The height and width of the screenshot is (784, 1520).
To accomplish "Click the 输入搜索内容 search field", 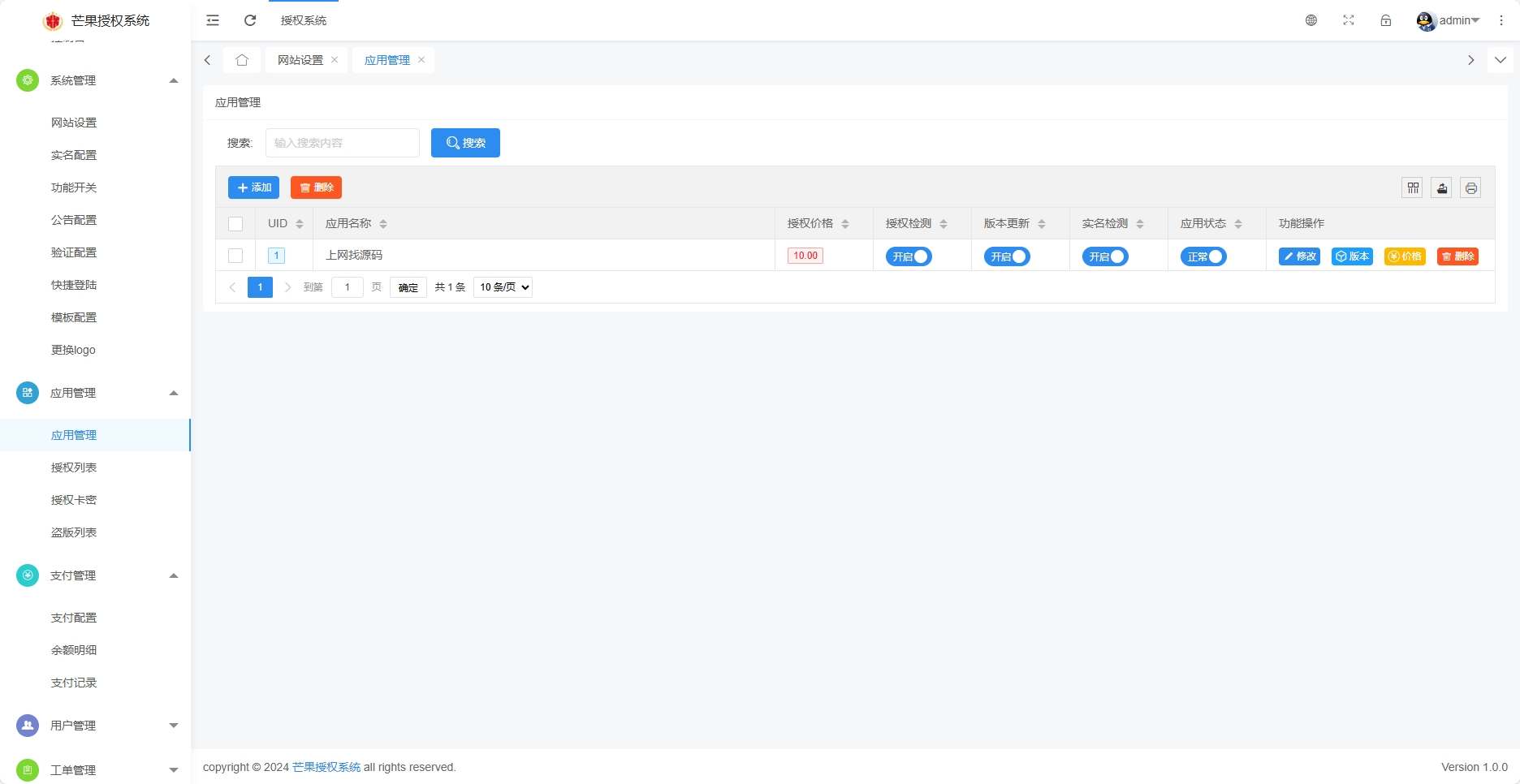I will tap(342, 143).
